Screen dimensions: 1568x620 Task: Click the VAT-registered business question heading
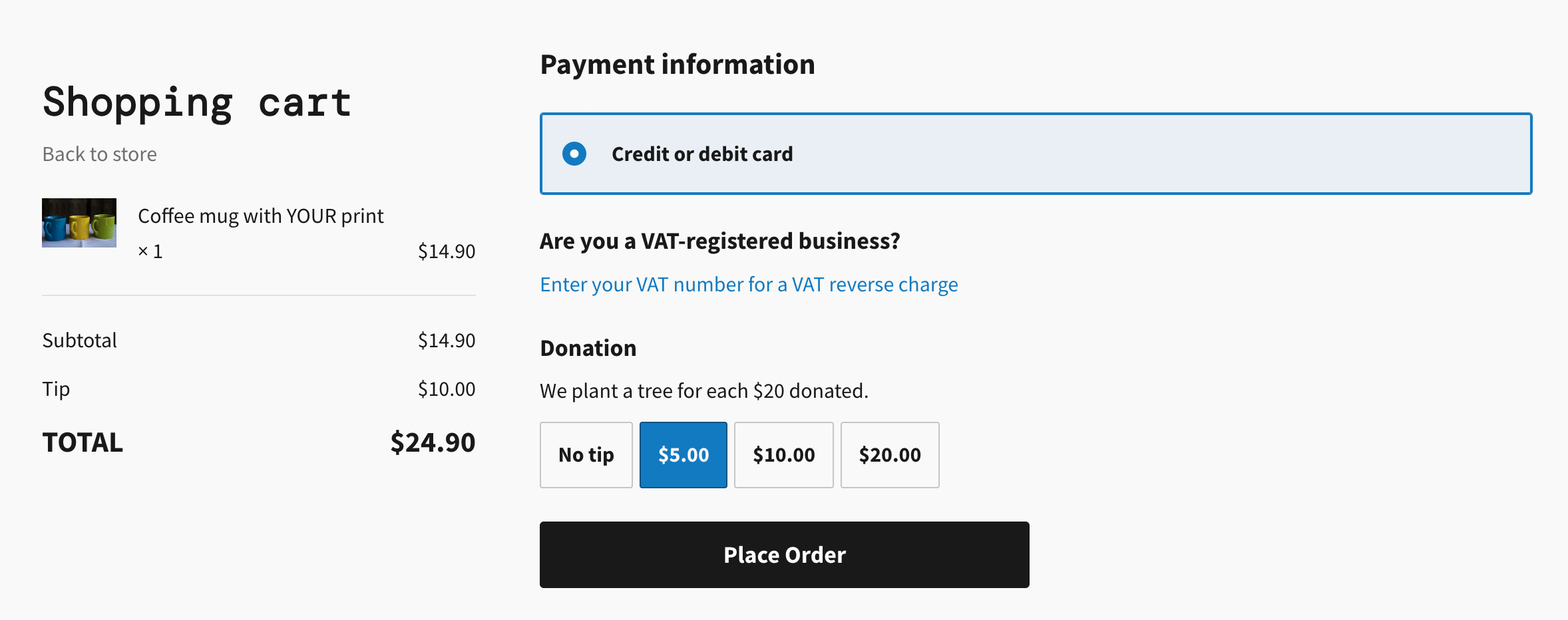tap(719, 241)
